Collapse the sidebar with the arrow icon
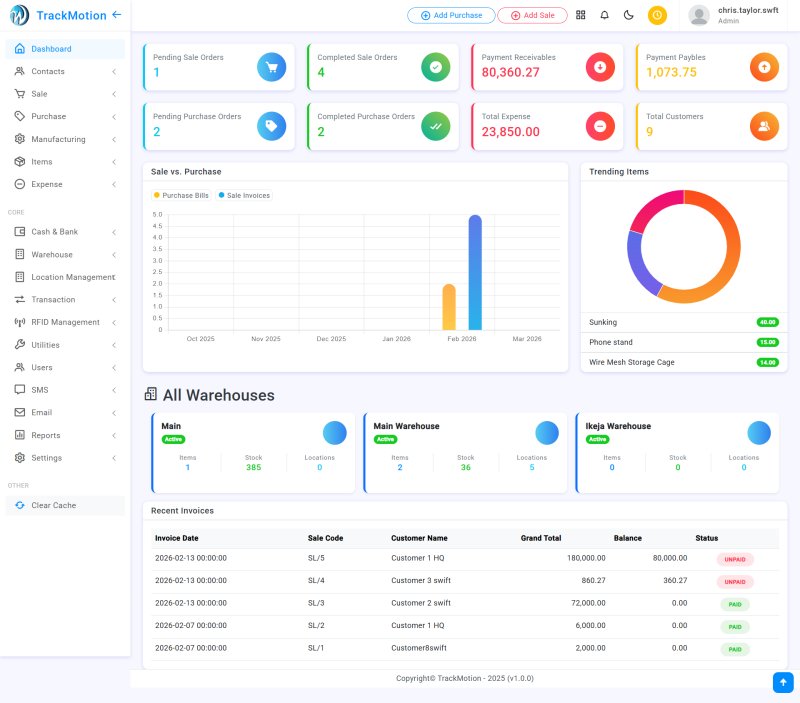This screenshot has width=800, height=703. [x=119, y=14]
